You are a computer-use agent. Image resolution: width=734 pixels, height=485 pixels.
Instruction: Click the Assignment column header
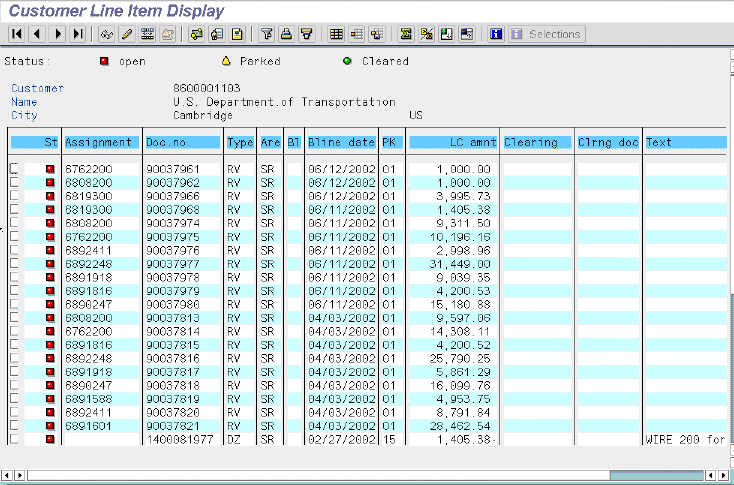pos(99,143)
